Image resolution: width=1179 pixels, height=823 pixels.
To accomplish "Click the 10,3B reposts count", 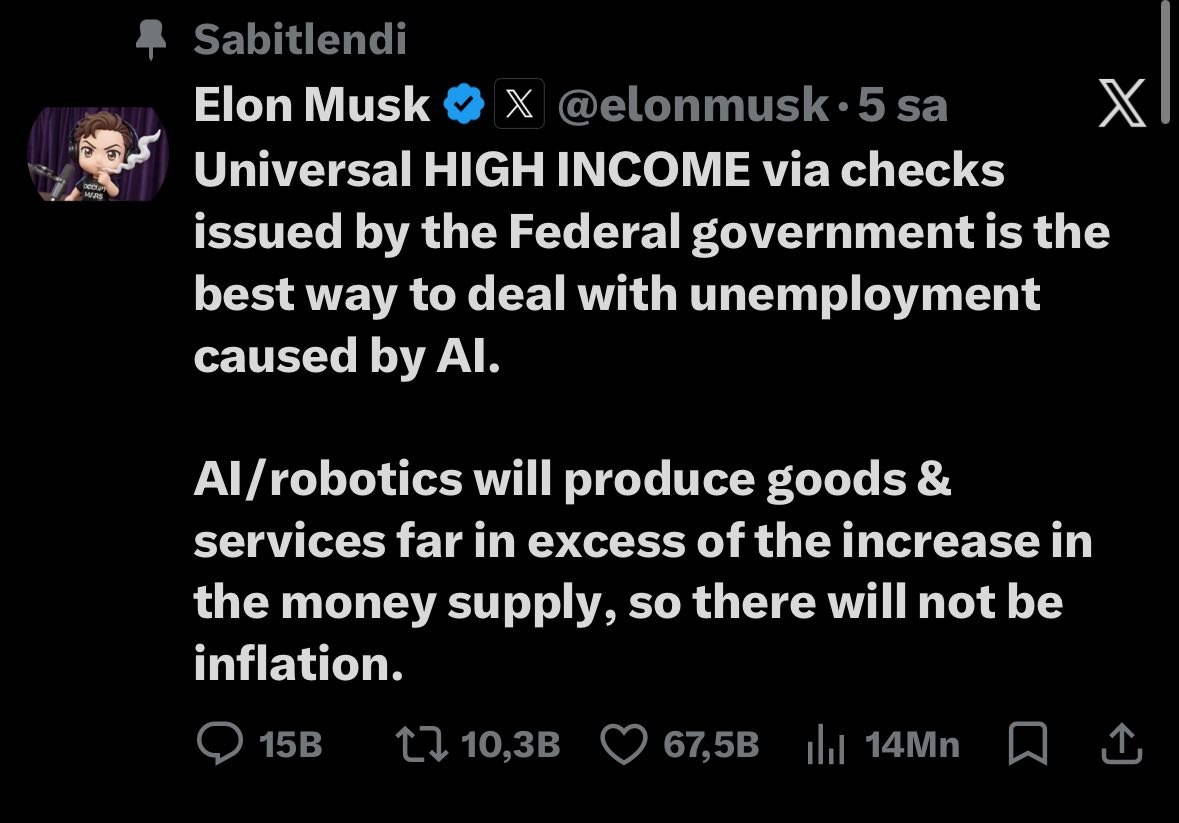I will point(511,745).
